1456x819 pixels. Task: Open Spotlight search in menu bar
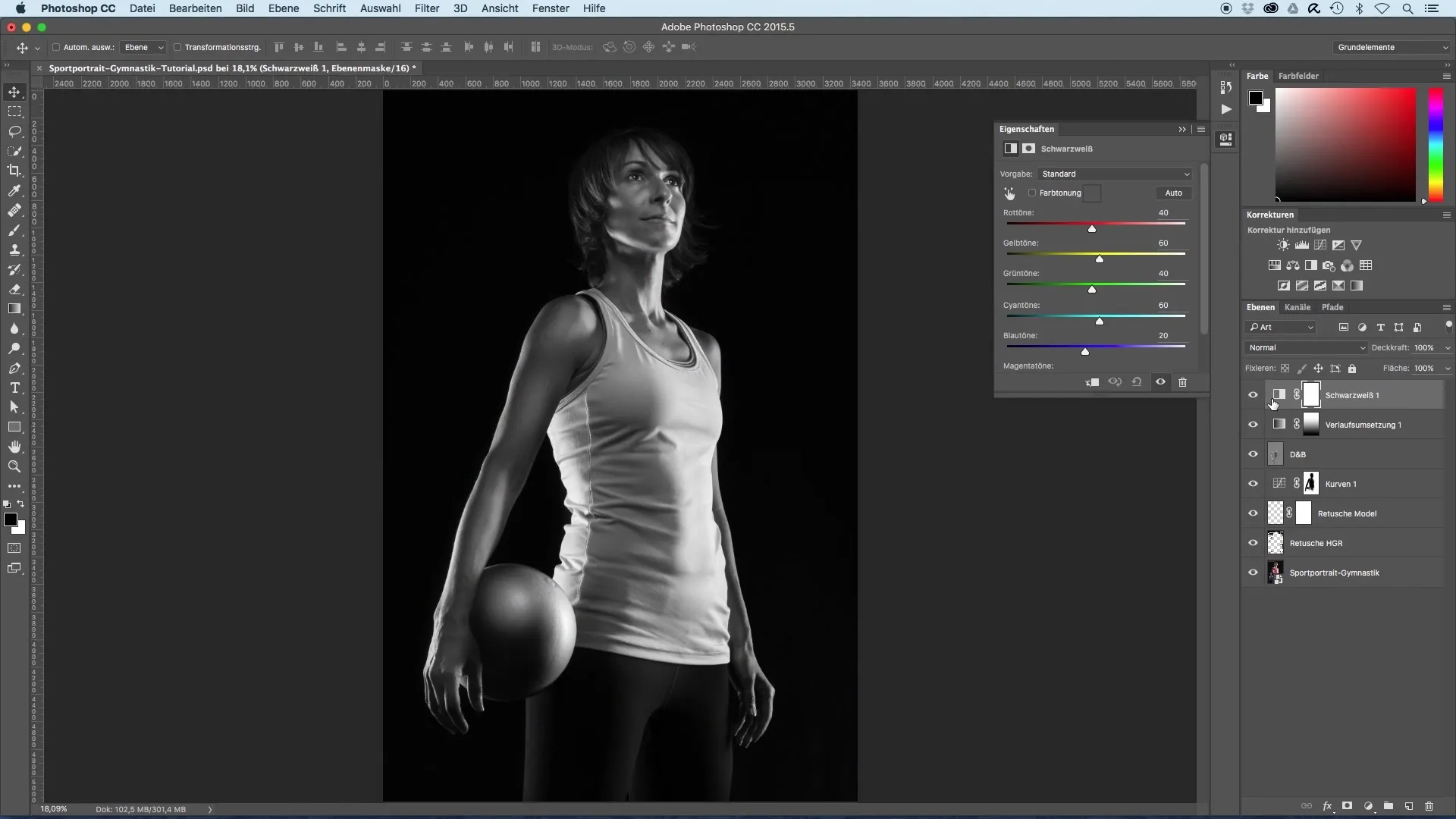(x=1407, y=8)
